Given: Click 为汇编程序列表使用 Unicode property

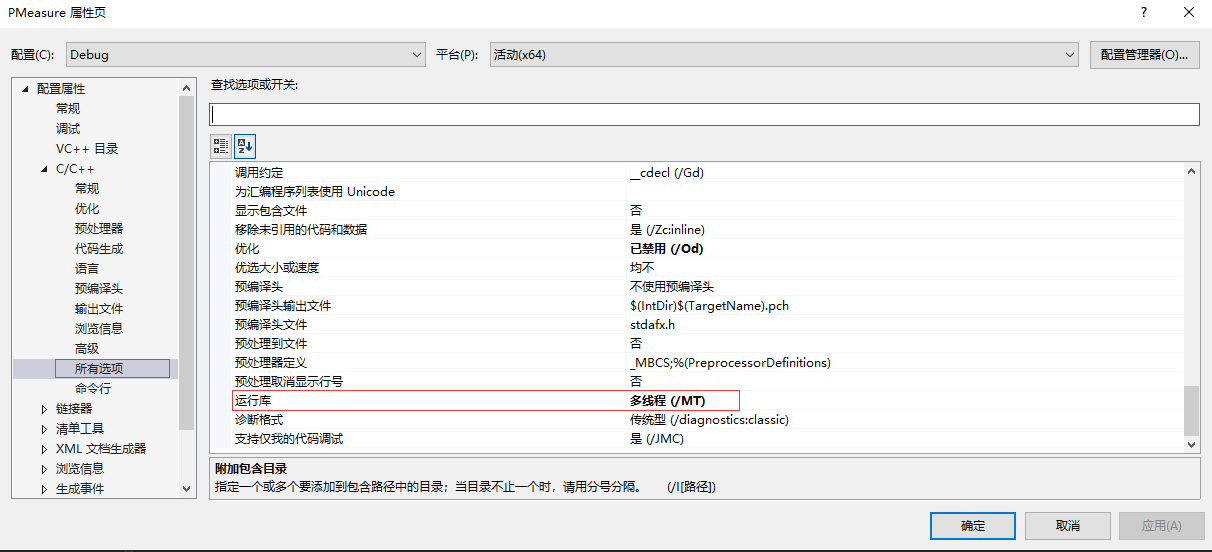Looking at the screenshot, I should pos(315,192).
